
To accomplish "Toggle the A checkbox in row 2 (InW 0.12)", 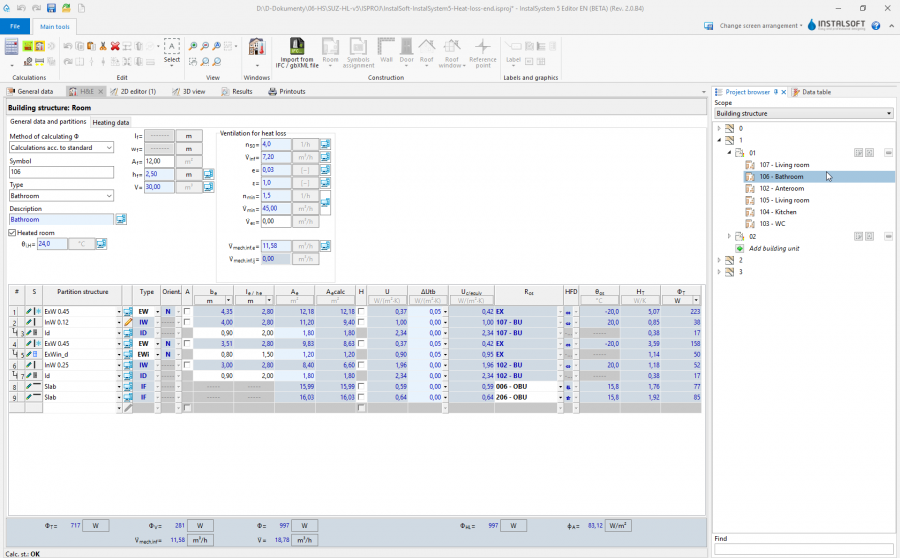I will (187, 323).
